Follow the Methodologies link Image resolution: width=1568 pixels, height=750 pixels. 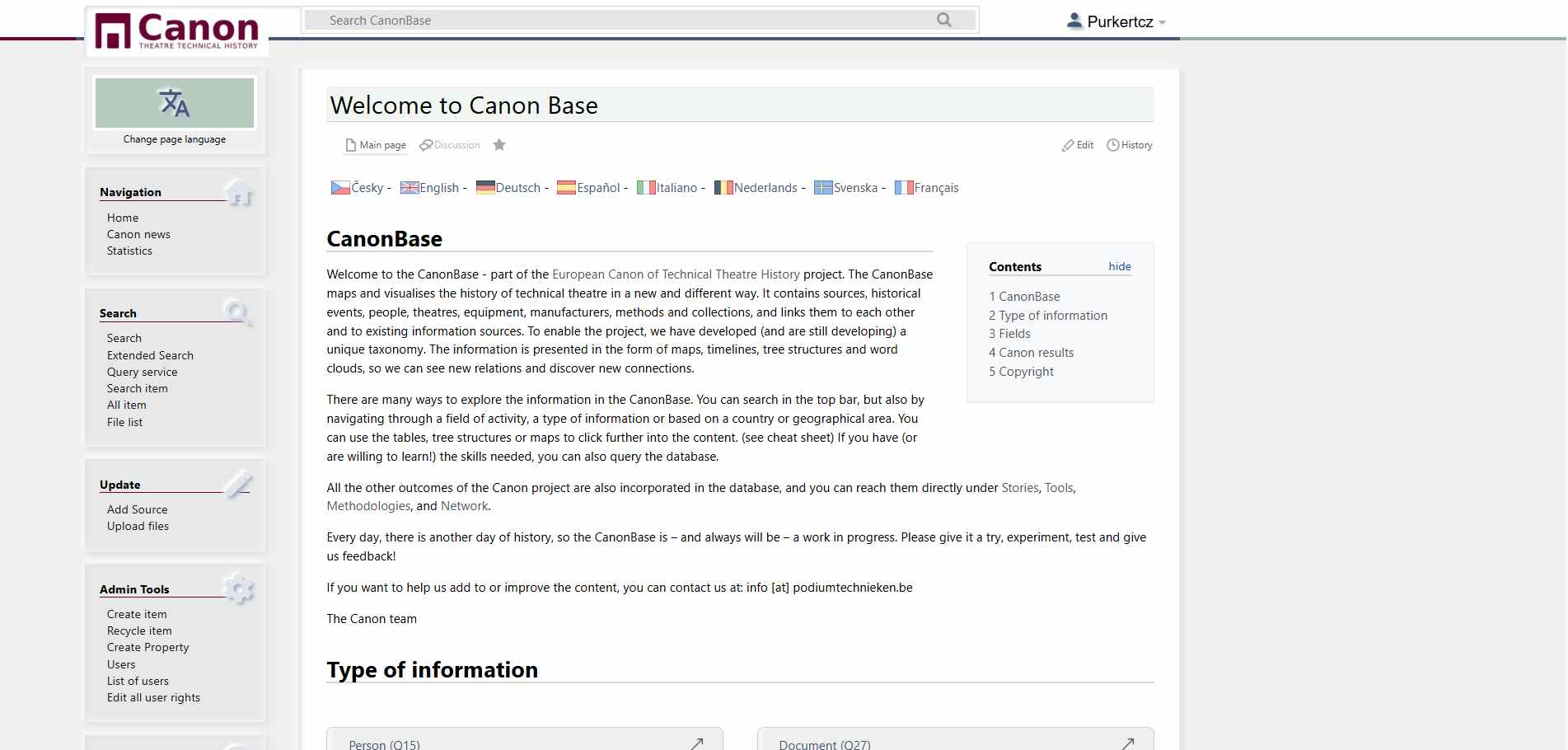pyautogui.click(x=368, y=506)
